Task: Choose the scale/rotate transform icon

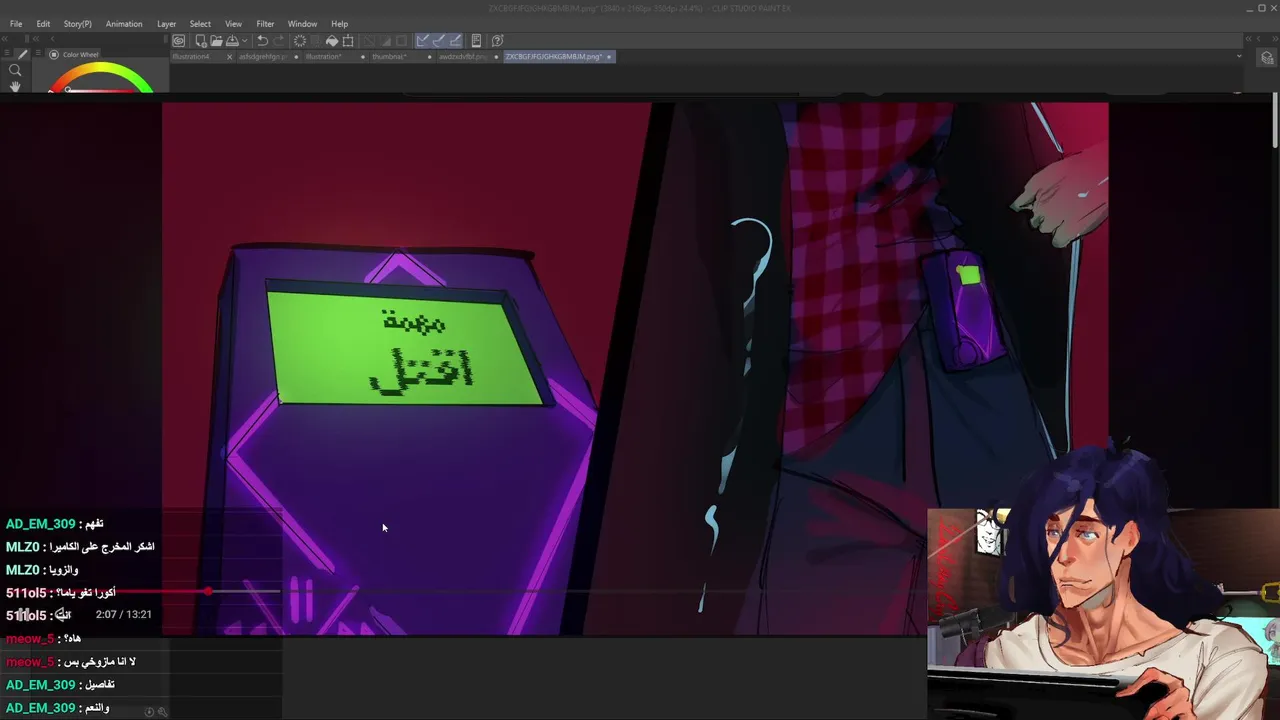Action: pyautogui.click(x=348, y=41)
